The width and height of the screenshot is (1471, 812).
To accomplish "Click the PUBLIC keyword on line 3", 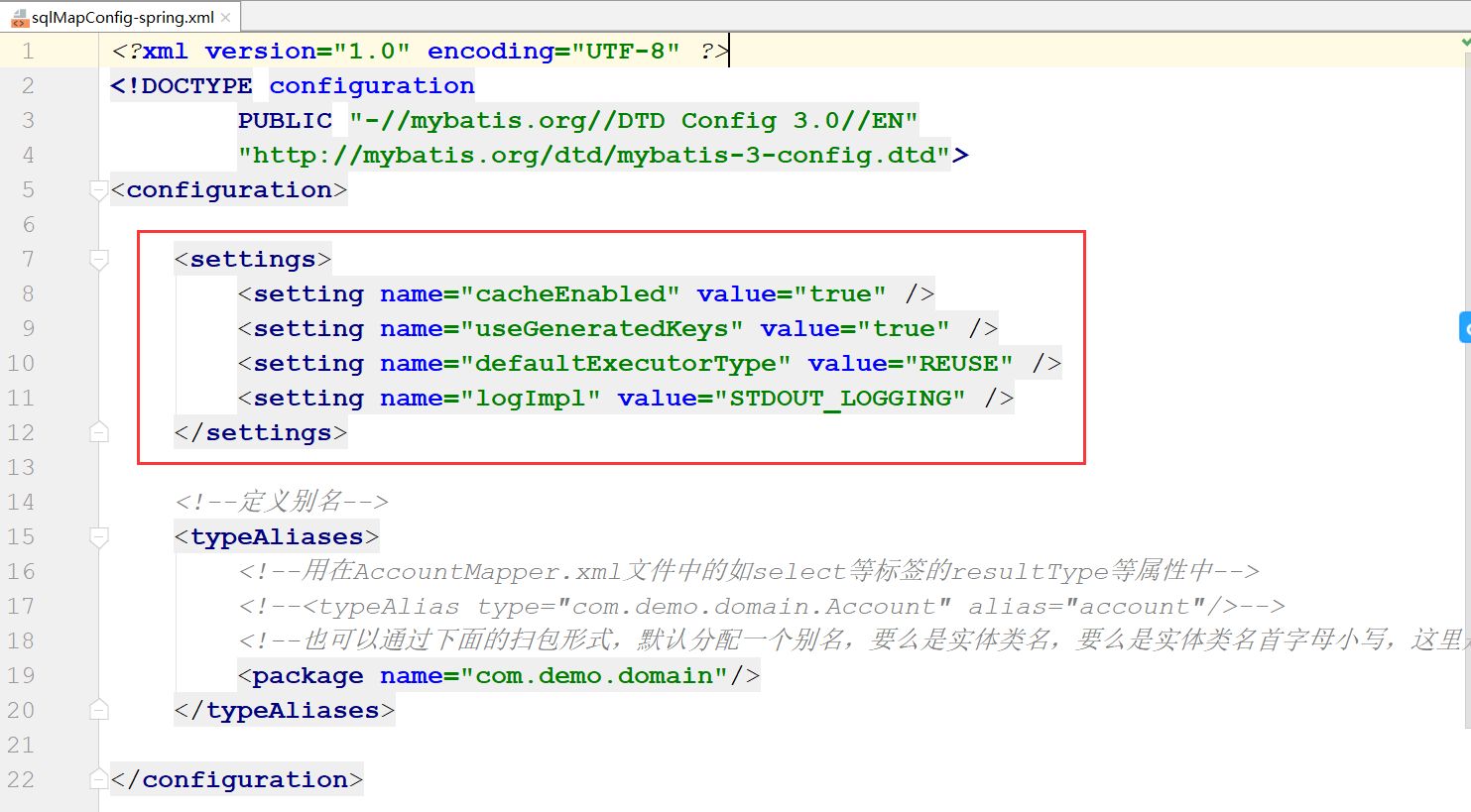I will pos(285,121).
